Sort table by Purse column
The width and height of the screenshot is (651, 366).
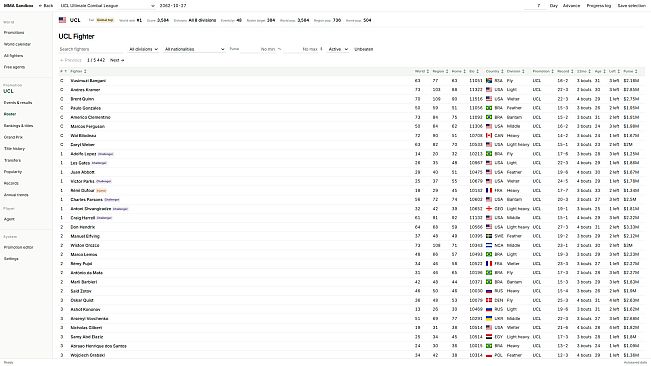pyautogui.click(x=630, y=71)
